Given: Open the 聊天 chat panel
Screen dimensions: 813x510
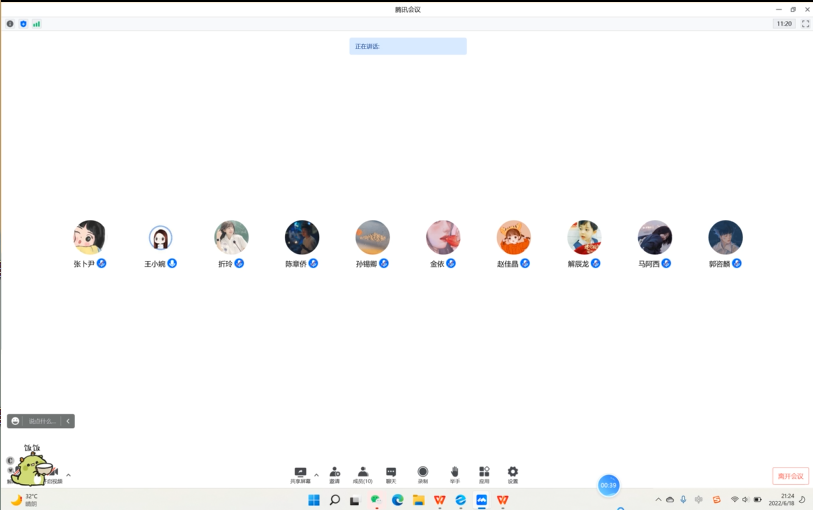Looking at the screenshot, I should click(x=391, y=473).
